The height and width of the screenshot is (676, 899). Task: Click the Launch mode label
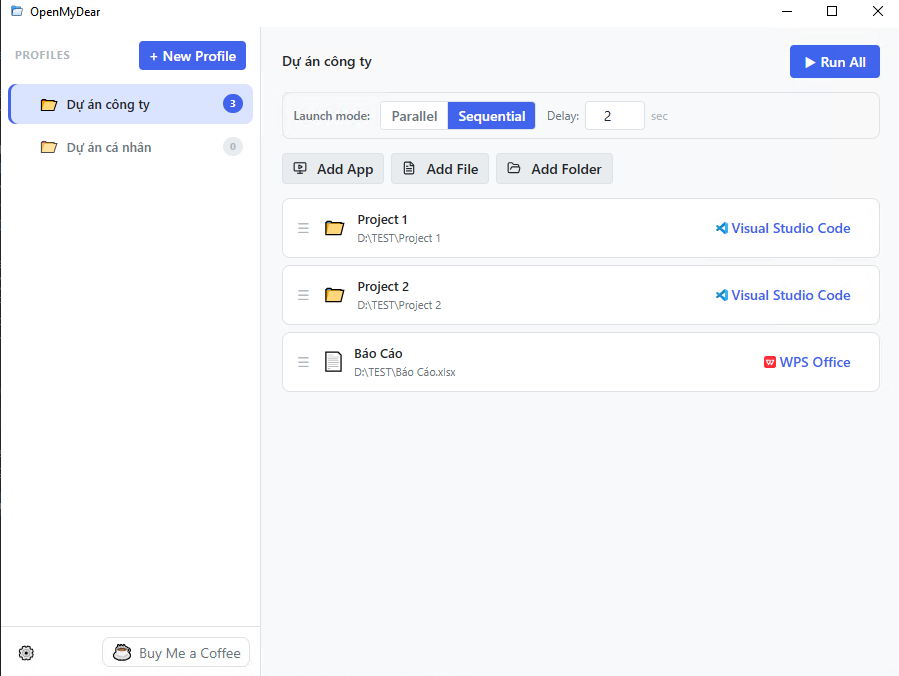(332, 116)
